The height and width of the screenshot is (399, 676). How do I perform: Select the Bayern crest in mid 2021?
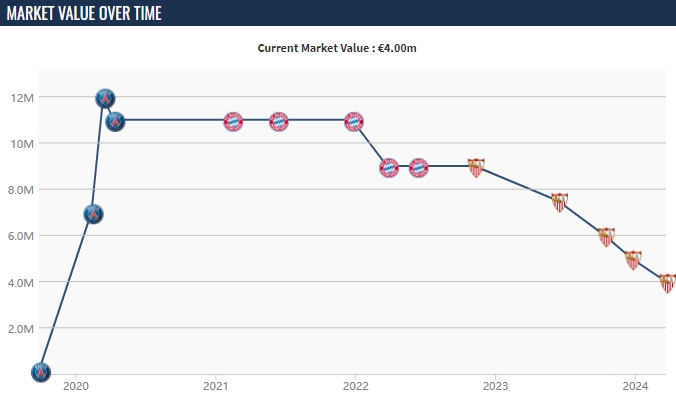[x=279, y=122]
